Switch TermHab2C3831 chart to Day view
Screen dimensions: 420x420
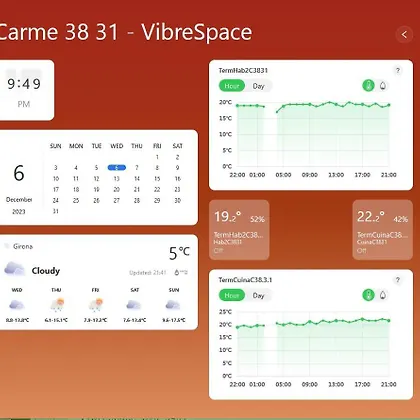(258, 86)
